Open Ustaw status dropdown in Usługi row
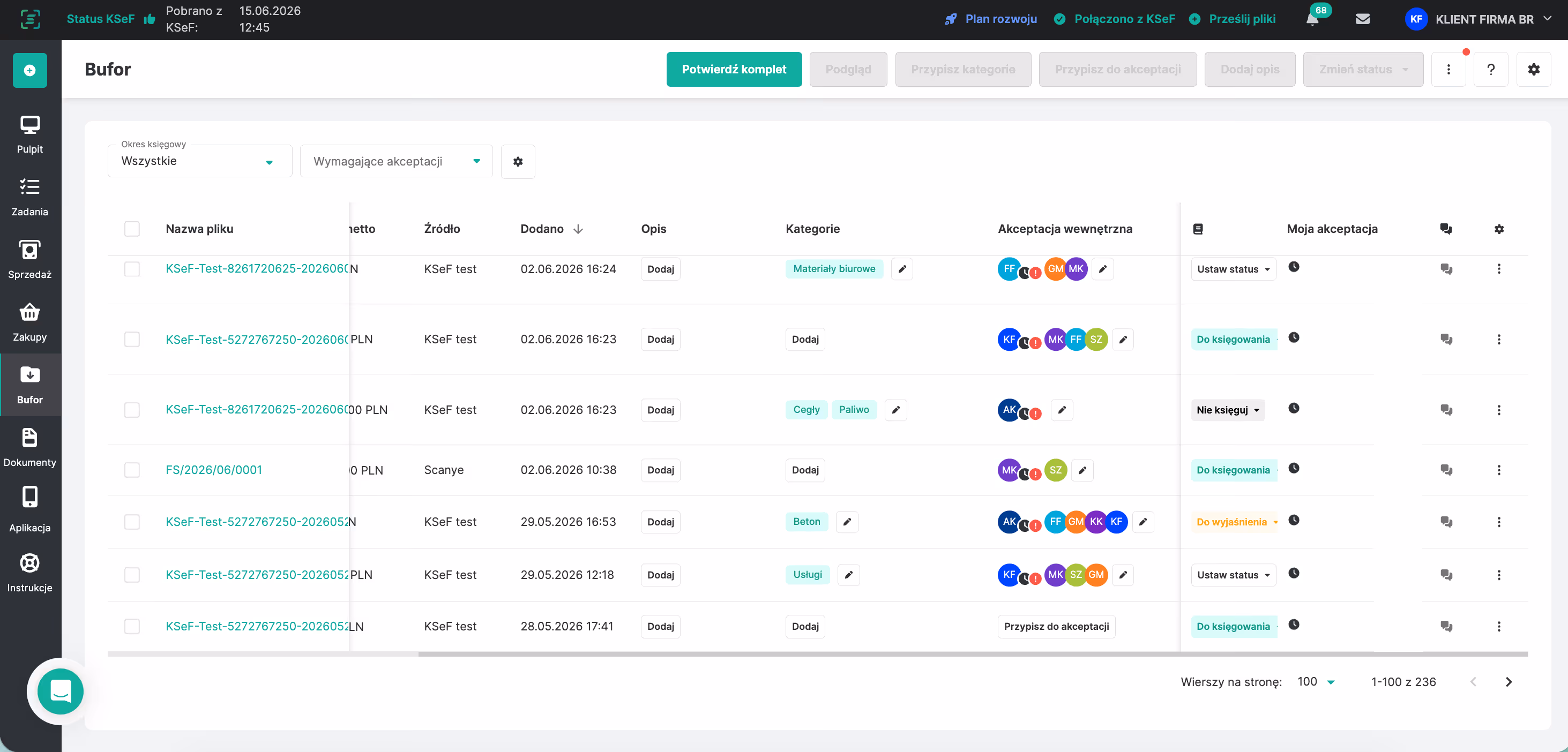Image resolution: width=1568 pixels, height=752 pixels. point(1233,575)
